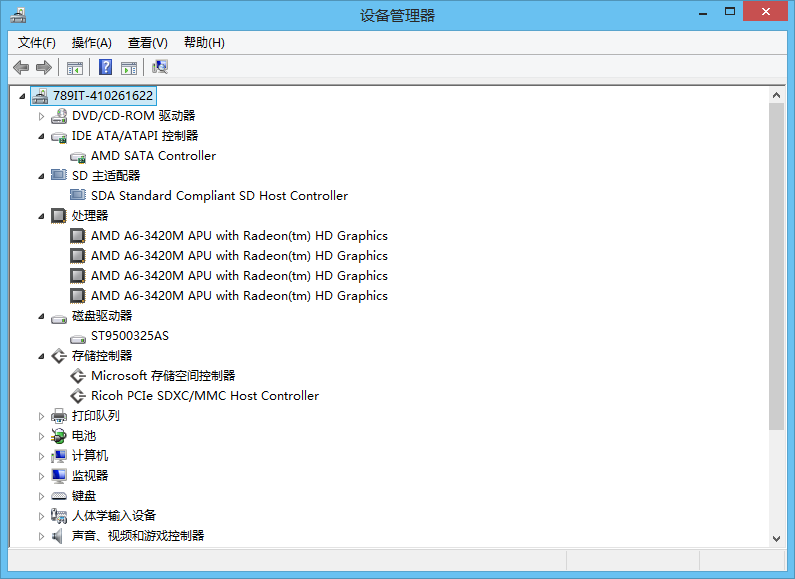Click the speaker icon for 声音、视频和游戏控制器
This screenshot has height=579, width=795.
point(58,536)
